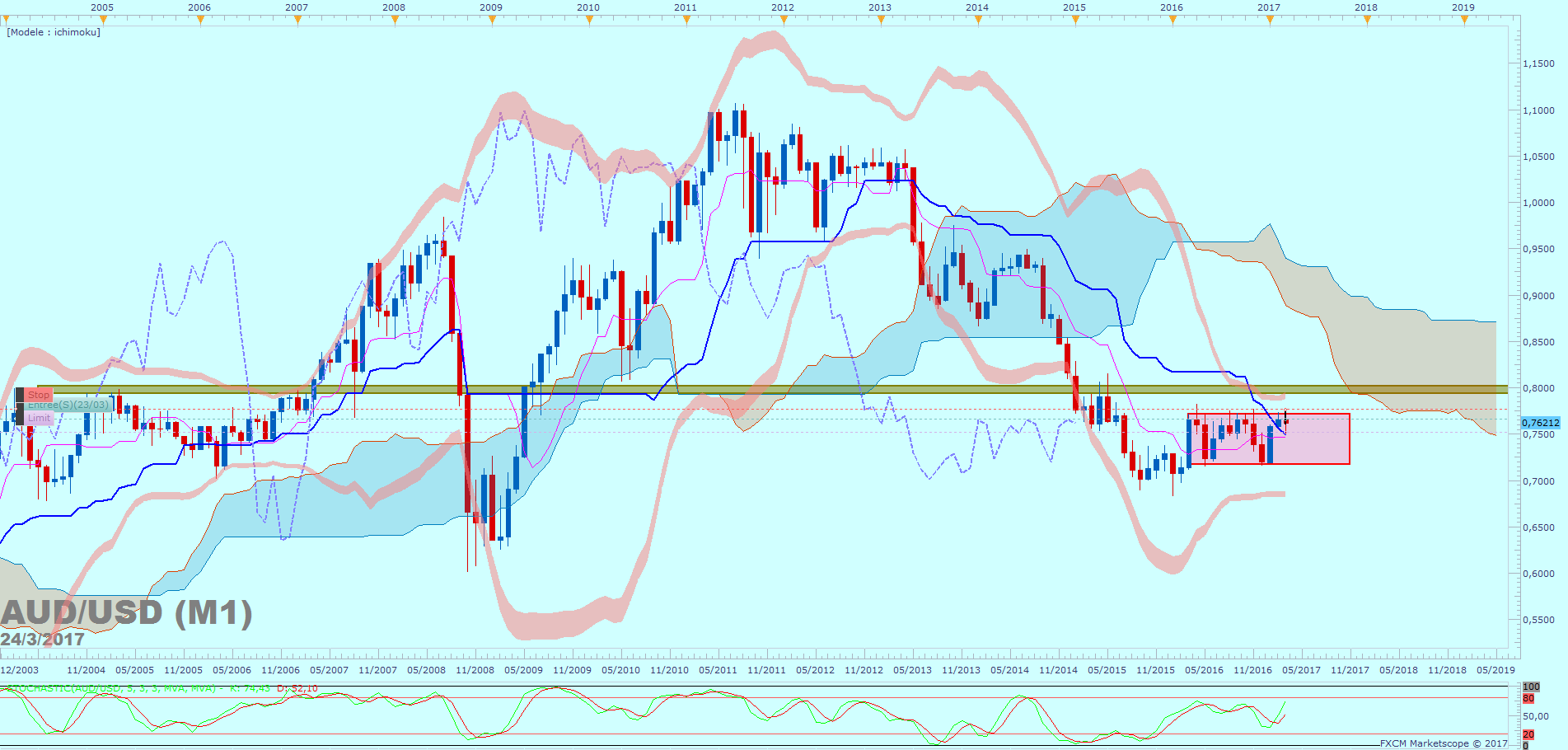1568x750 pixels.
Task: Click the 2005 year marker
Action: pyautogui.click(x=102, y=7)
